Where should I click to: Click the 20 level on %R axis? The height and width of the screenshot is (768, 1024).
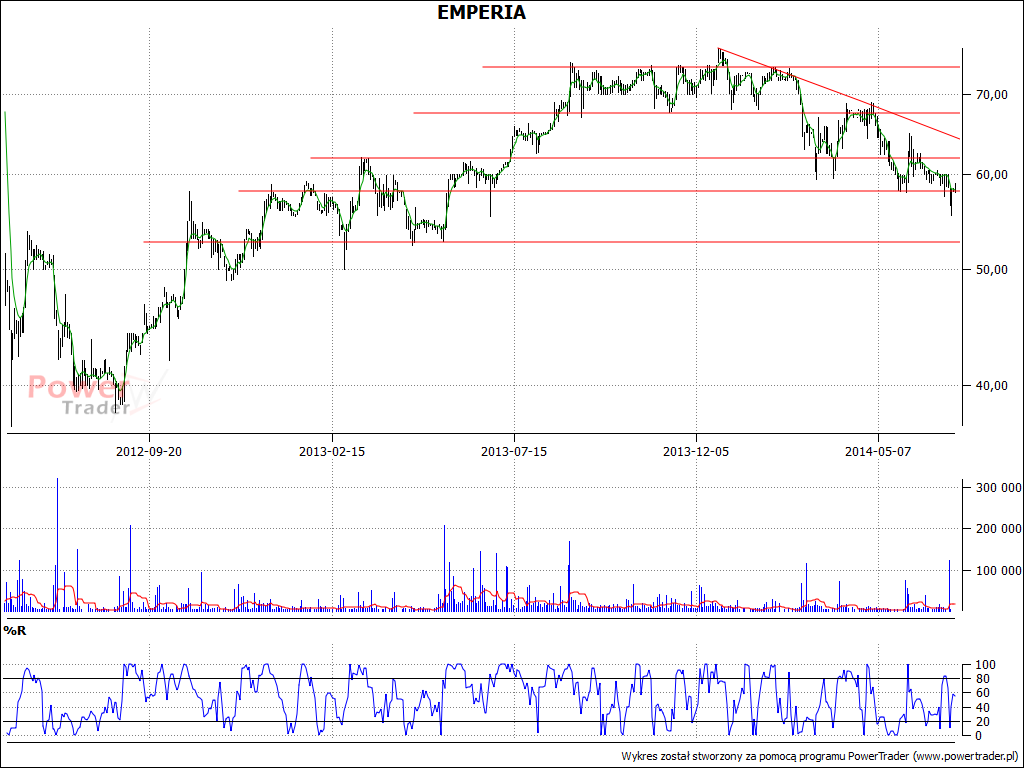point(983,722)
